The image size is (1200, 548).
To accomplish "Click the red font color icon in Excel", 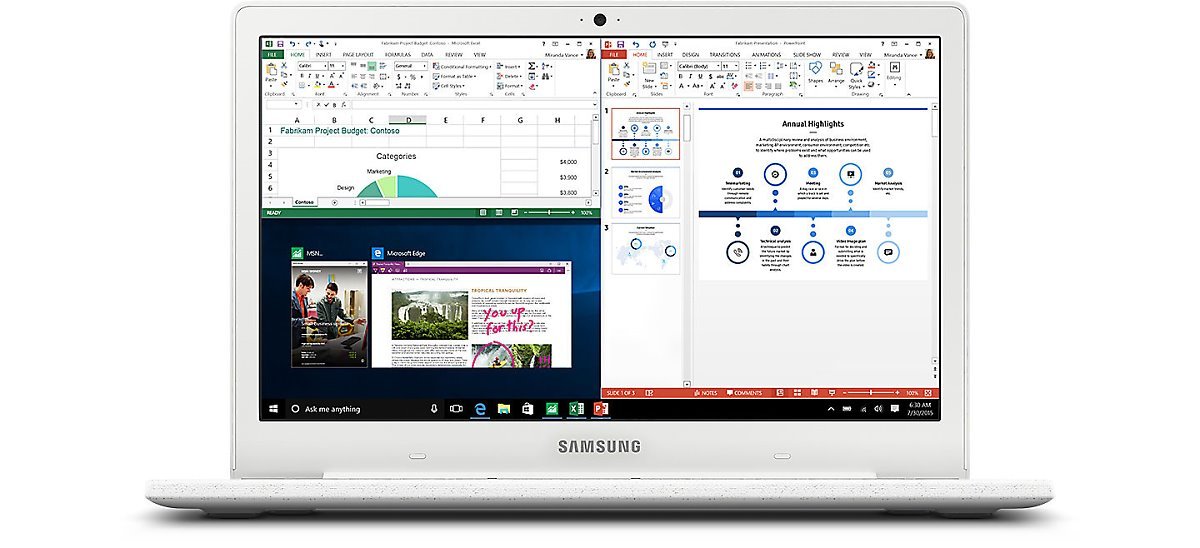I will 331,86.
